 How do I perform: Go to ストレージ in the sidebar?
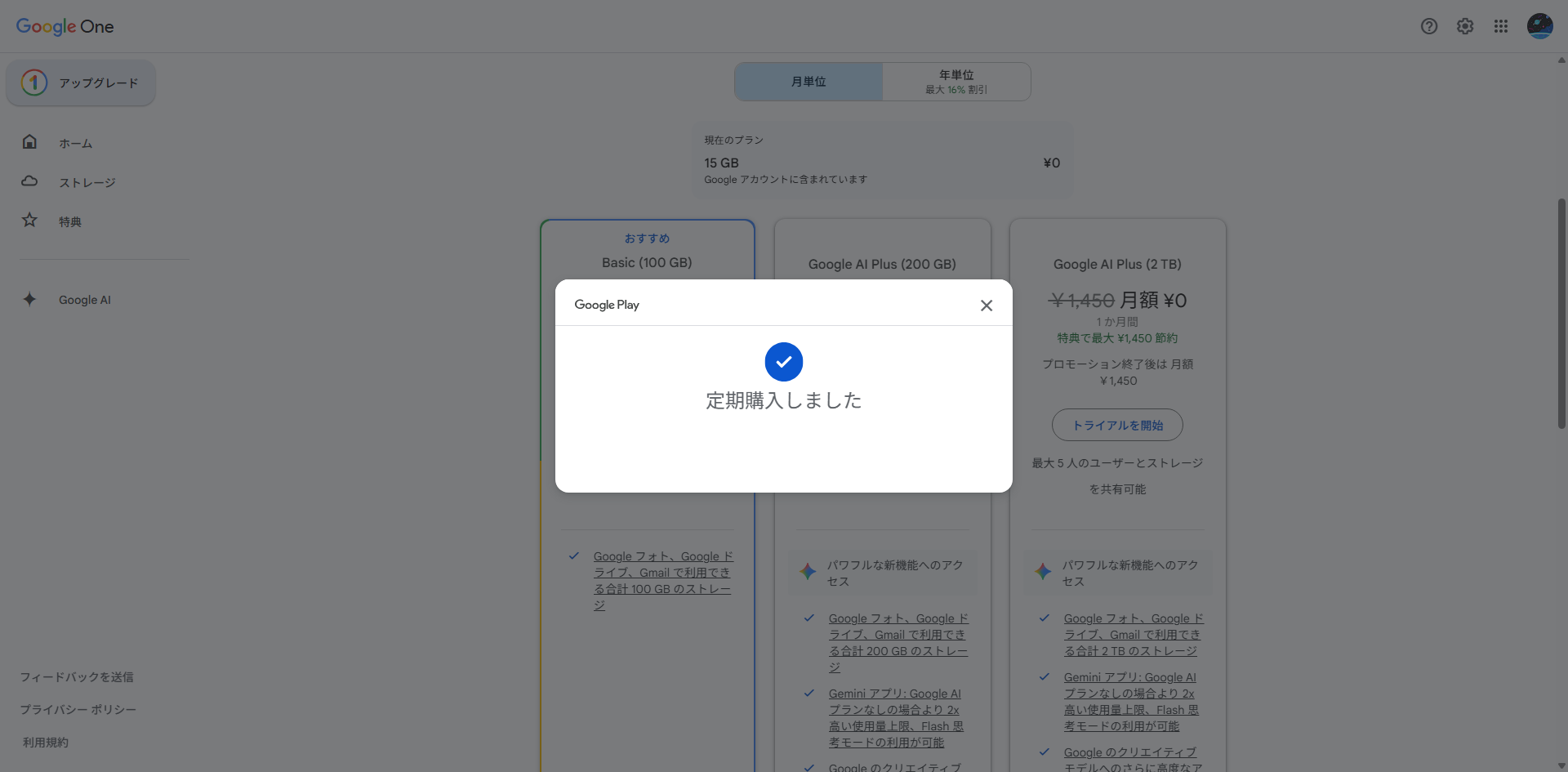click(87, 183)
